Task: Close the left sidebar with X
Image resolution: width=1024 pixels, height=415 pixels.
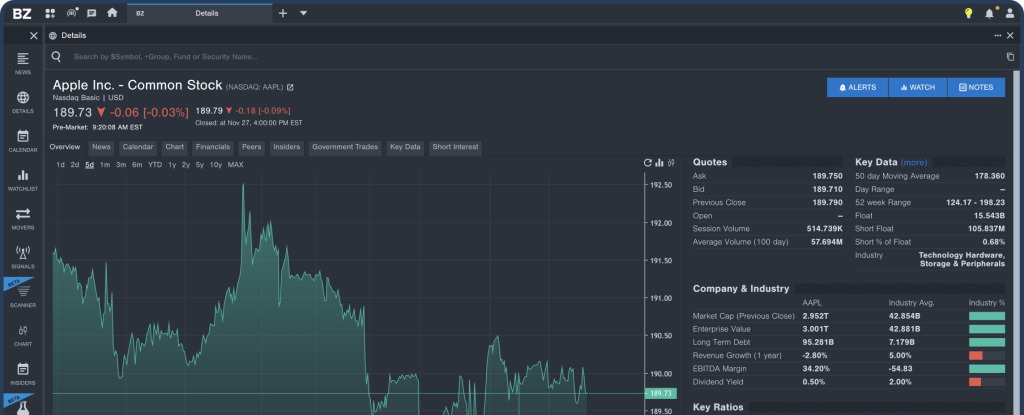Action: [x=33, y=36]
